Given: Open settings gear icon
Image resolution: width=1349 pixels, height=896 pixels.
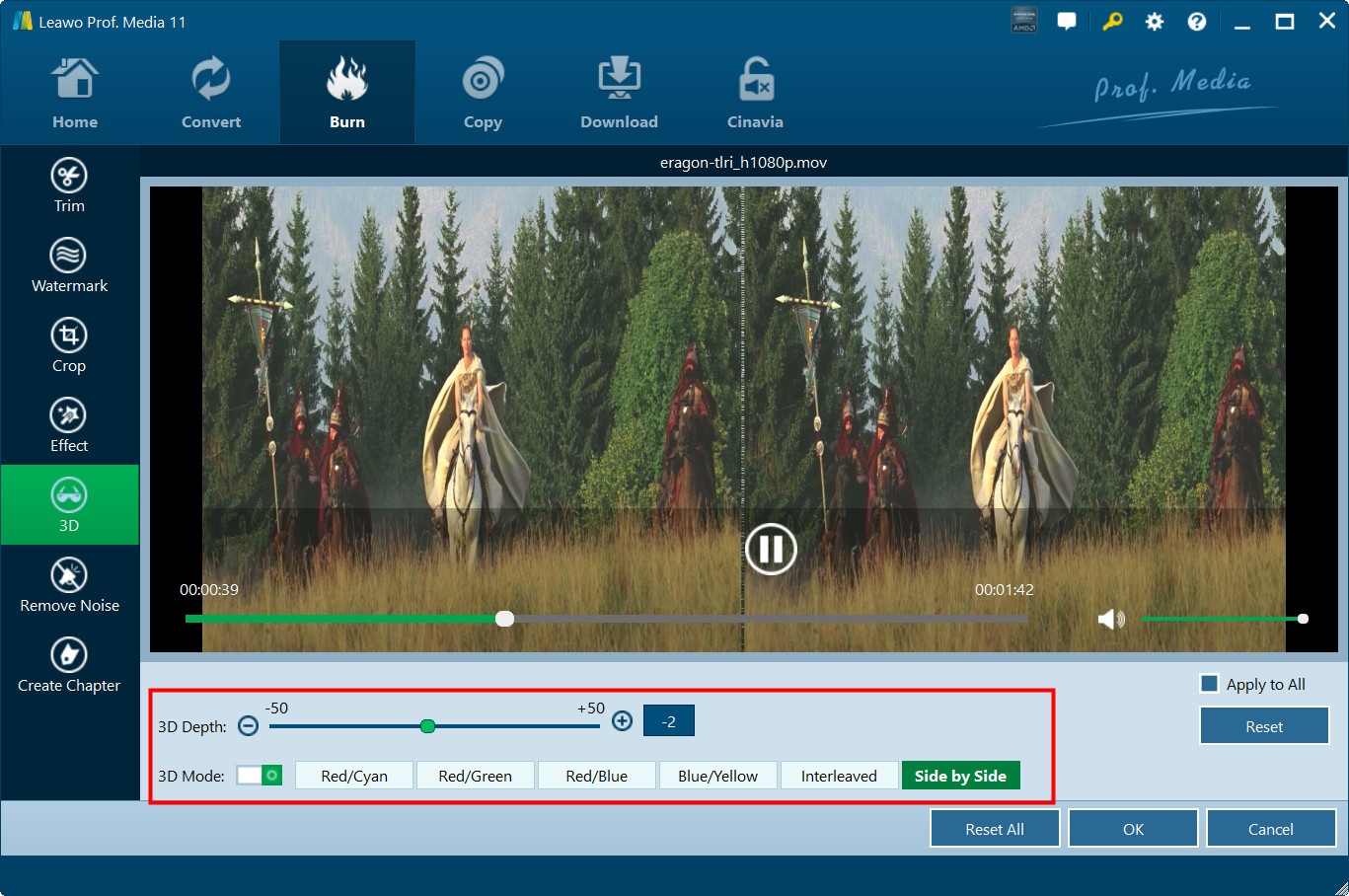Looking at the screenshot, I should pyautogui.click(x=1155, y=22).
